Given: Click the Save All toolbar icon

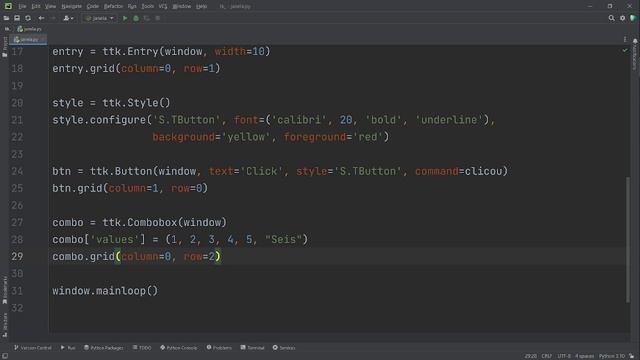Looking at the screenshot, I should click(17, 18).
